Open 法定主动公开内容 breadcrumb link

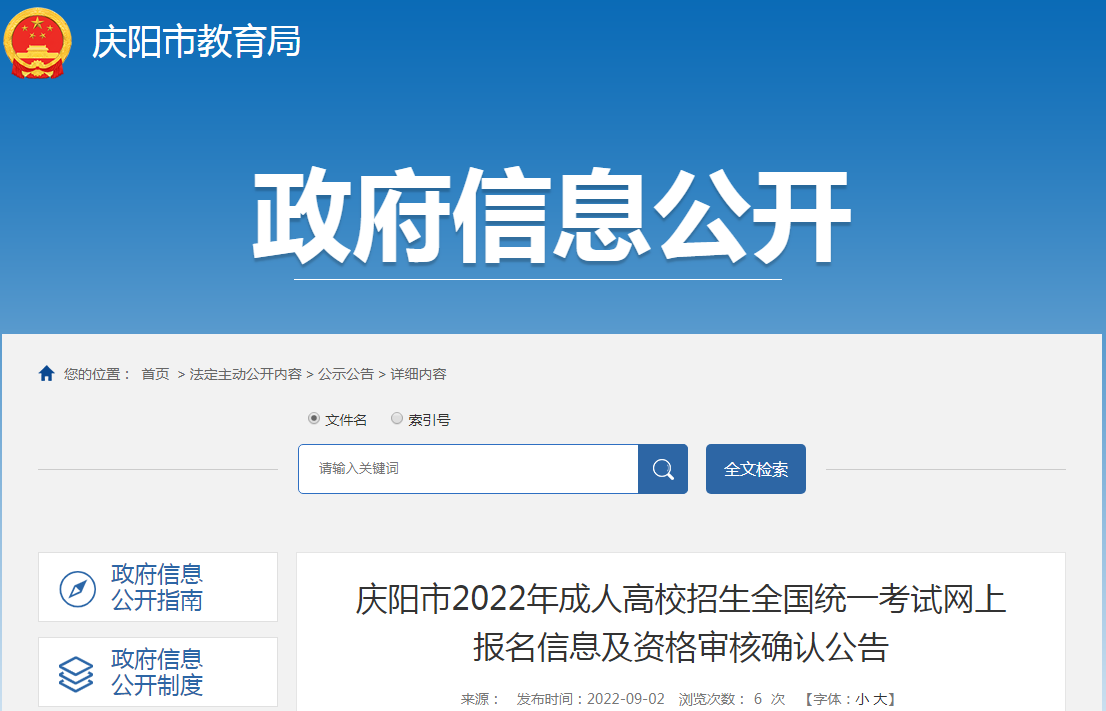coord(245,375)
